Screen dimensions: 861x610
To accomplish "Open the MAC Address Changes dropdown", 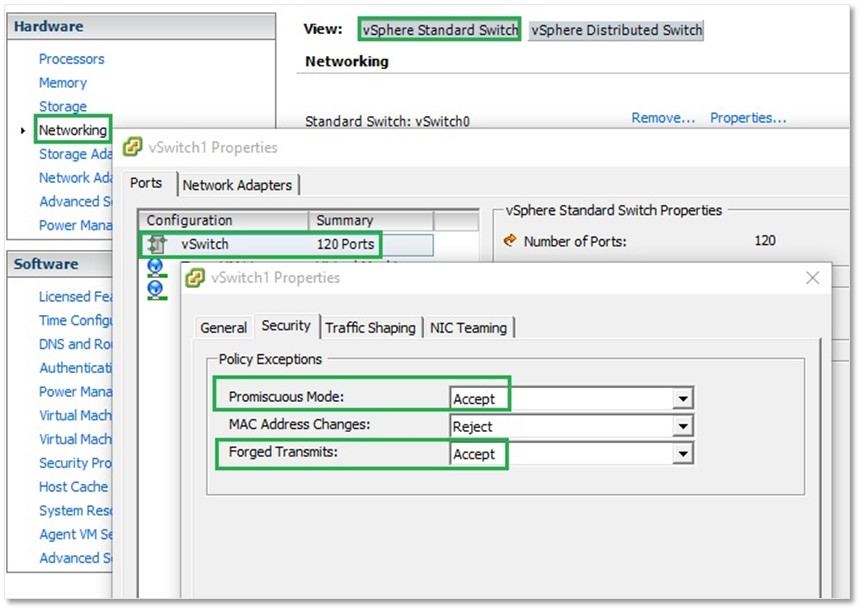I will click(x=683, y=426).
